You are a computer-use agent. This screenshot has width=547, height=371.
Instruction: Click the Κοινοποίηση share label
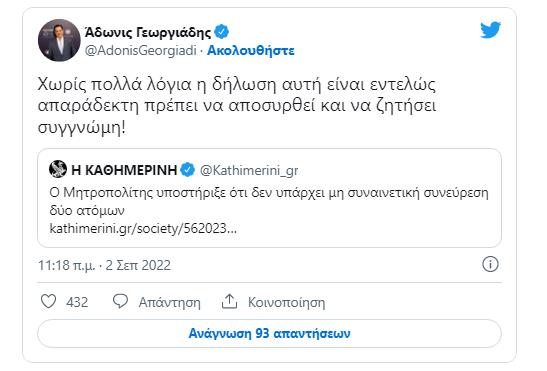click(x=286, y=302)
